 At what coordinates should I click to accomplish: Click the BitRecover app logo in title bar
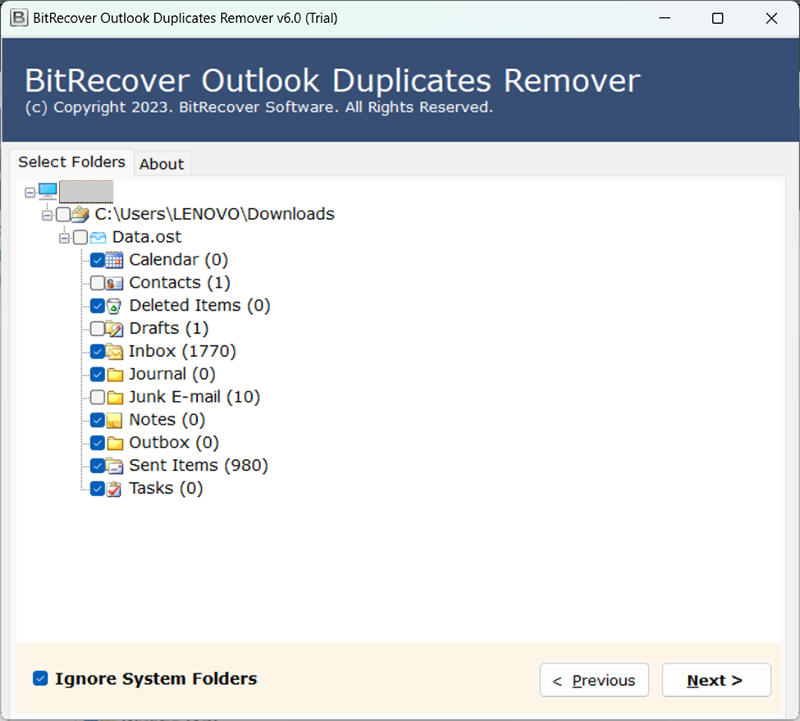[19, 18]
